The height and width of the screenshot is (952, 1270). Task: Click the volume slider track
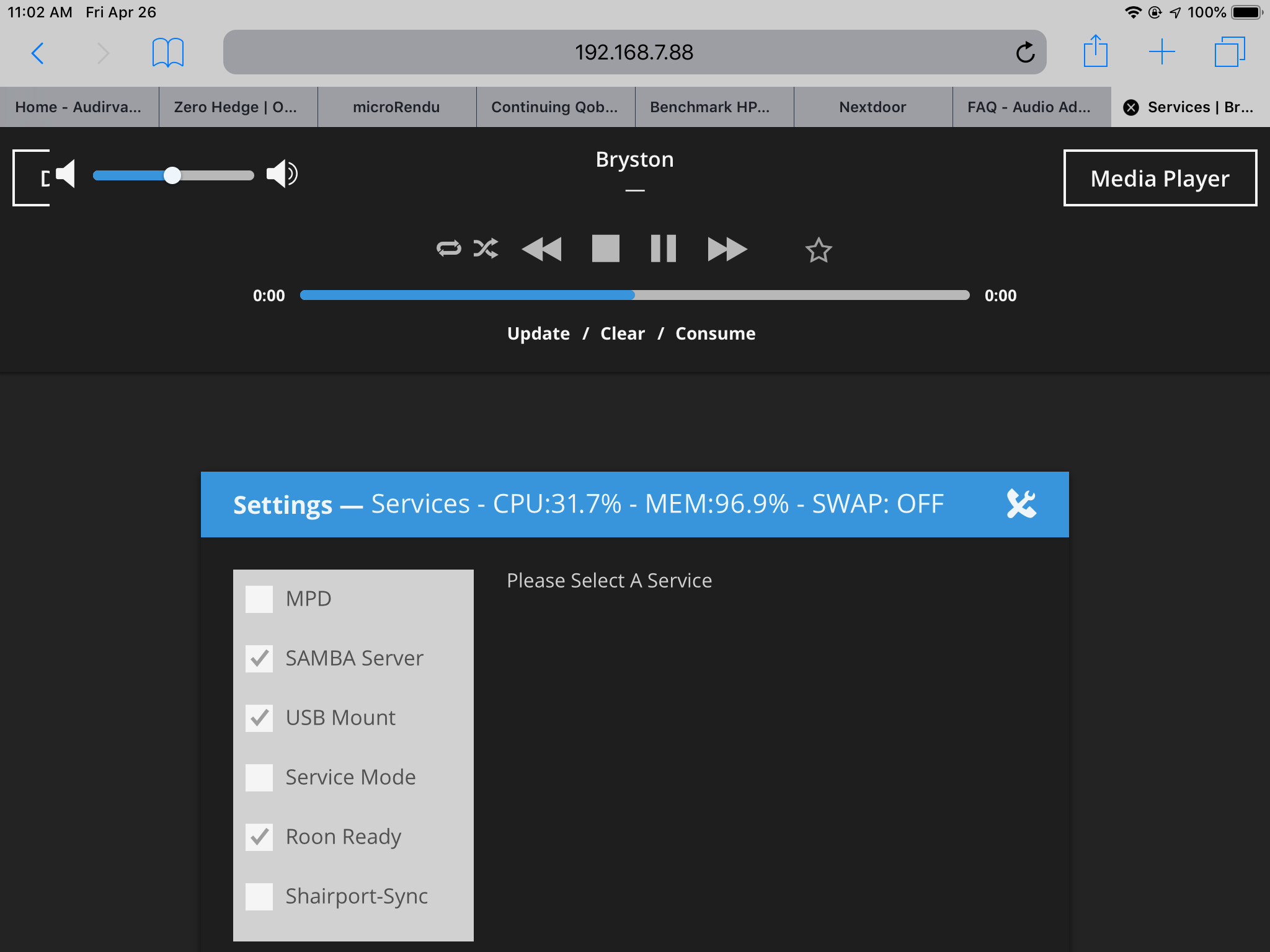174,175
